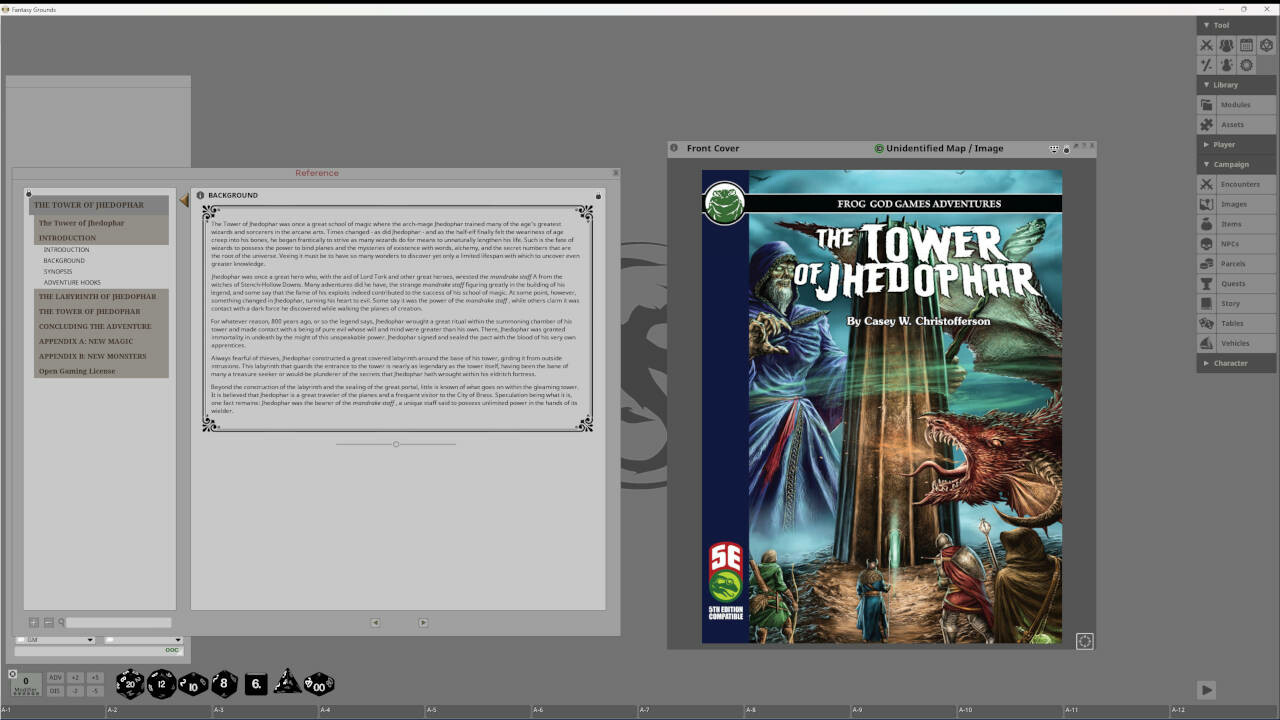Open the Options gear icon
The width and height of the screenshot is (1280, 720).
(1245, 64)
